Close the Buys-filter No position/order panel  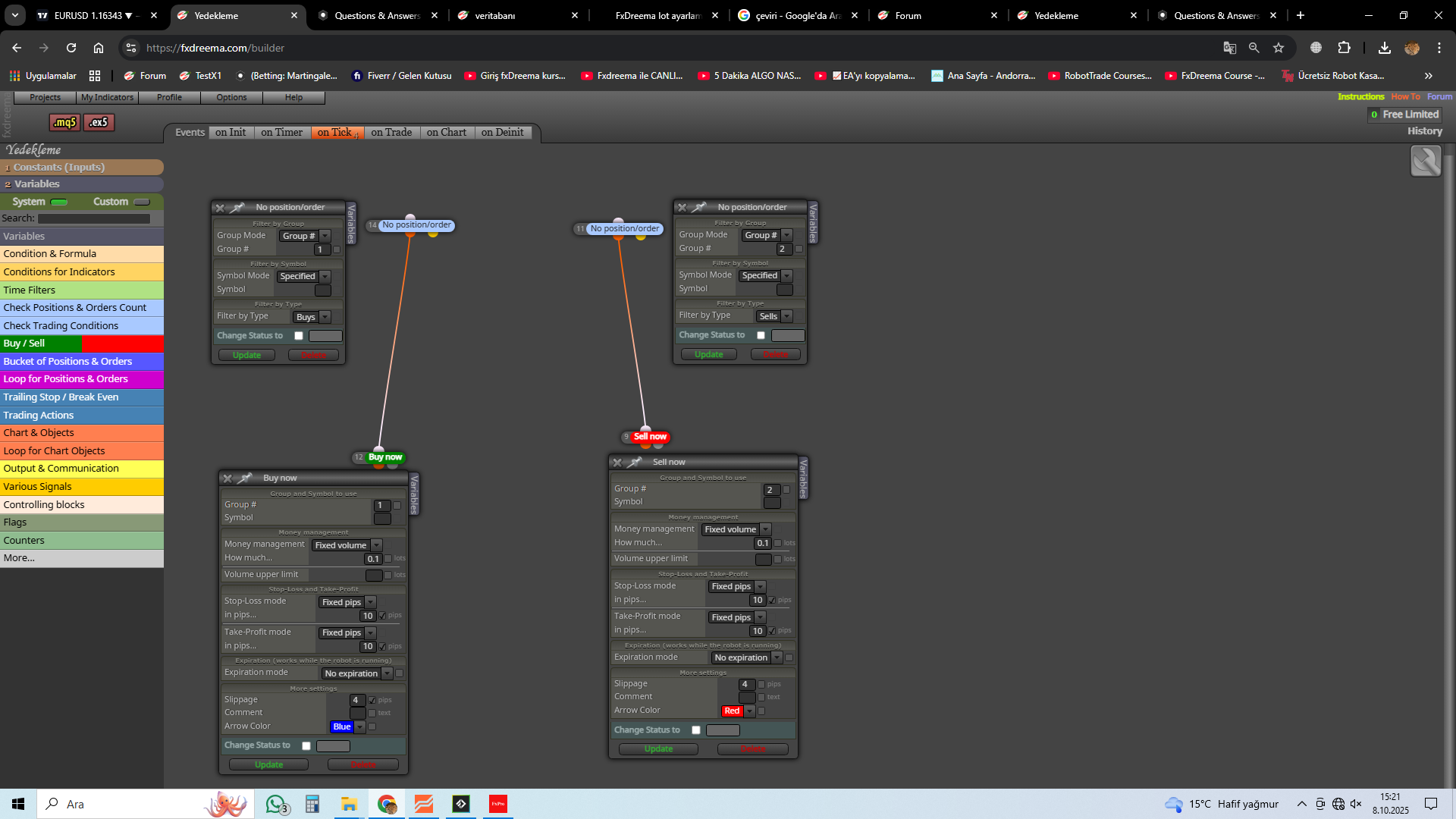(220, 207)
